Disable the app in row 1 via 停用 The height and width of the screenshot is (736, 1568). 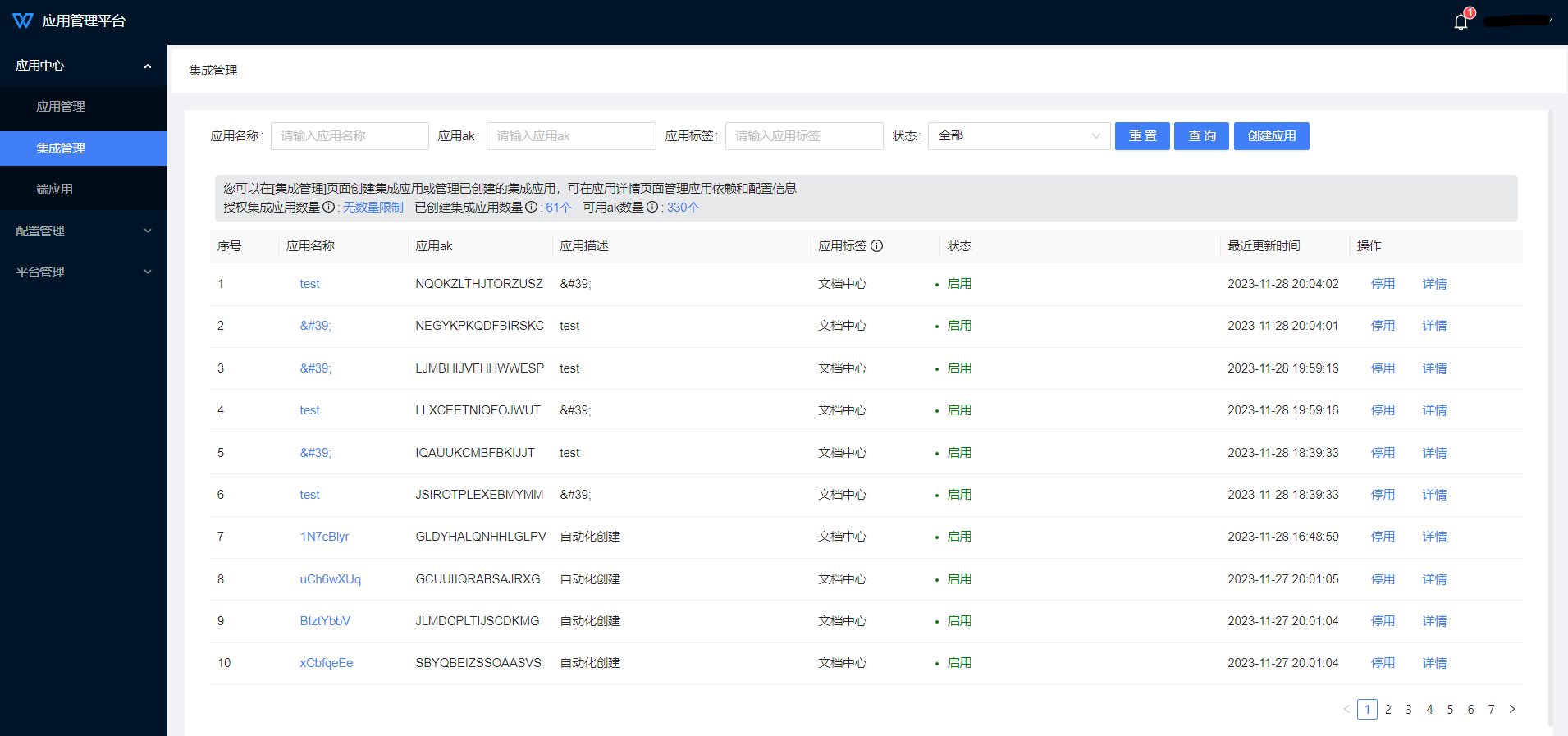pos(1383,284)
